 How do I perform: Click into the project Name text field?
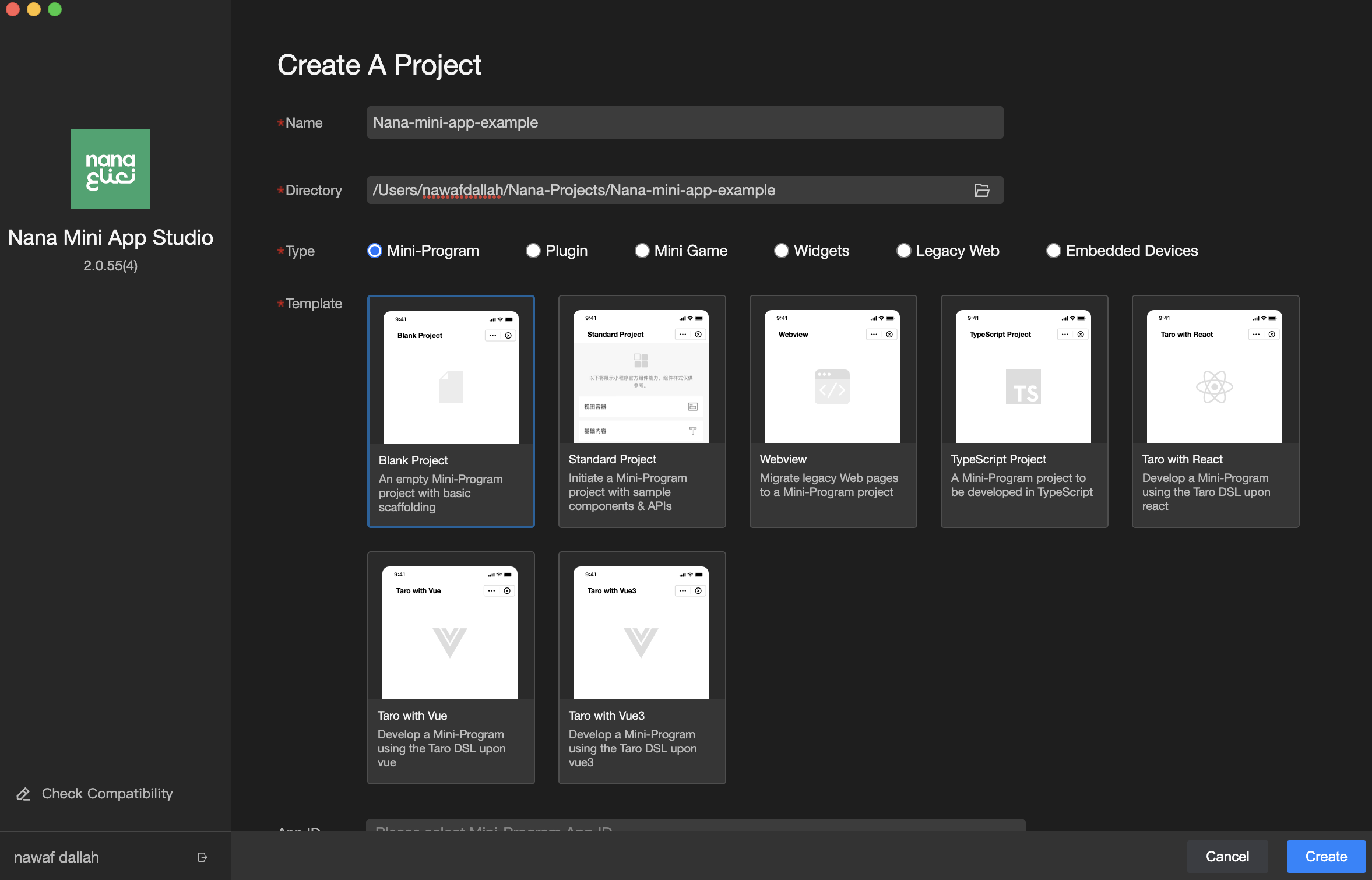coord(685,122)
